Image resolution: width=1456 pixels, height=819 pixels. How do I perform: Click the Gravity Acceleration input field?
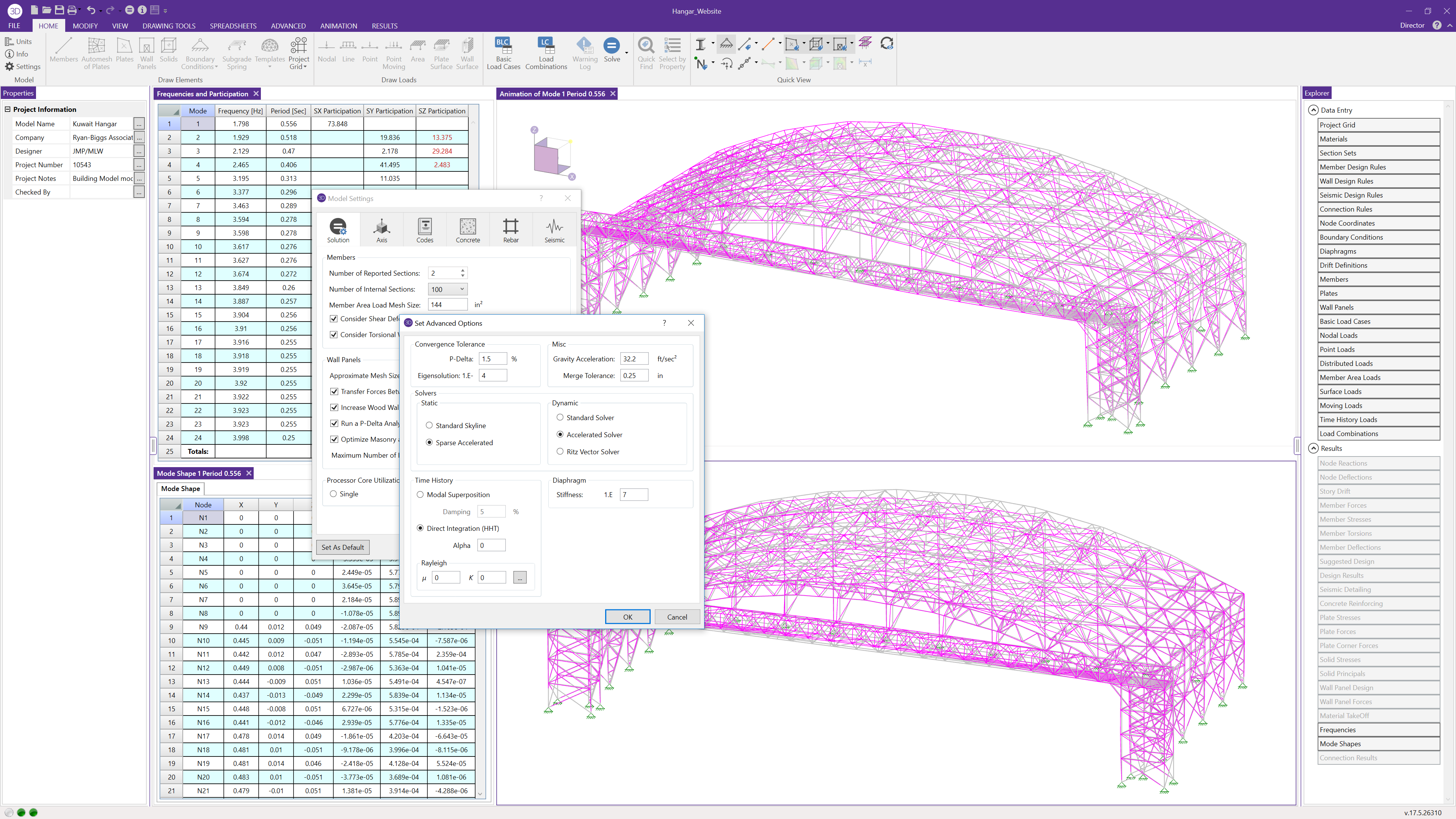(x=634, y=359)
